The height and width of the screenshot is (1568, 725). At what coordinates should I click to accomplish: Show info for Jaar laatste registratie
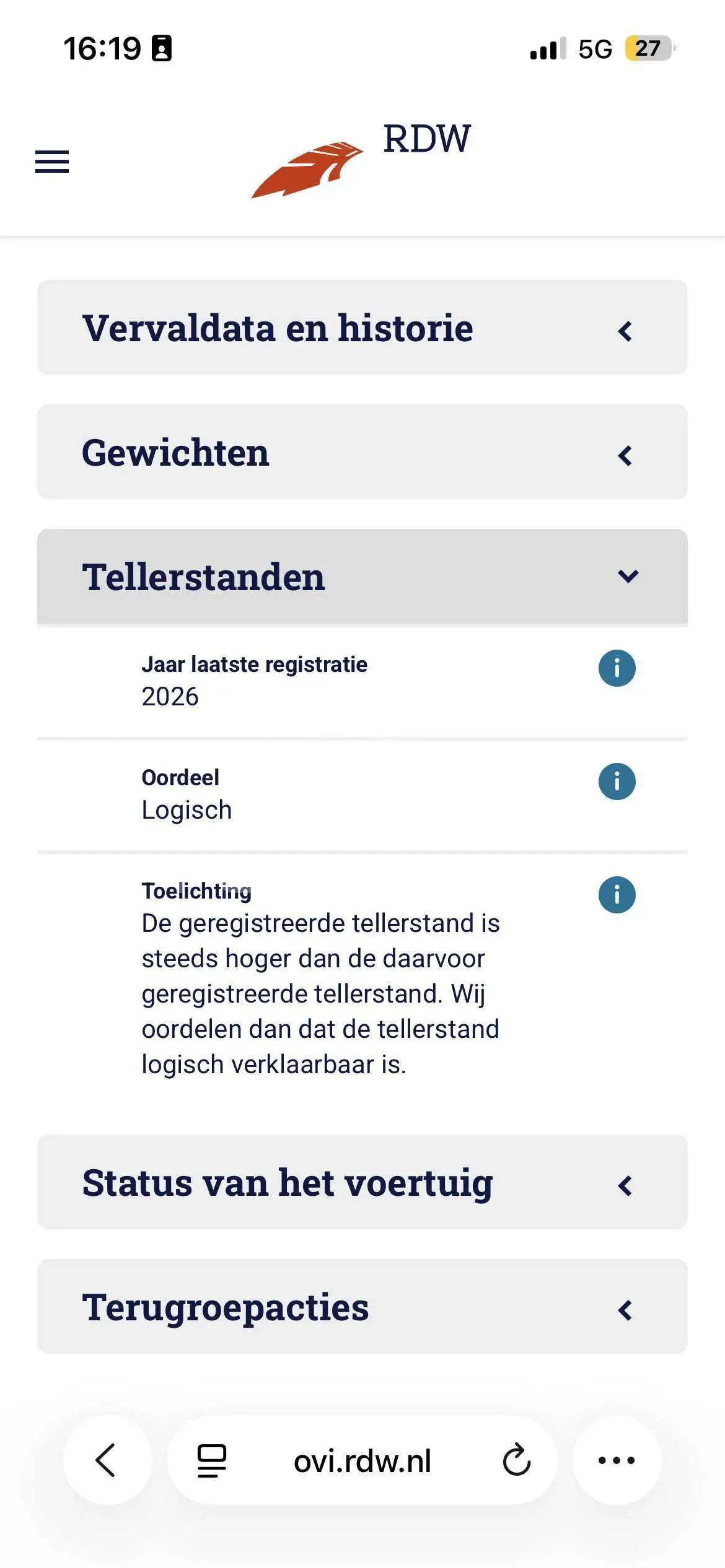tap(617, 668)
